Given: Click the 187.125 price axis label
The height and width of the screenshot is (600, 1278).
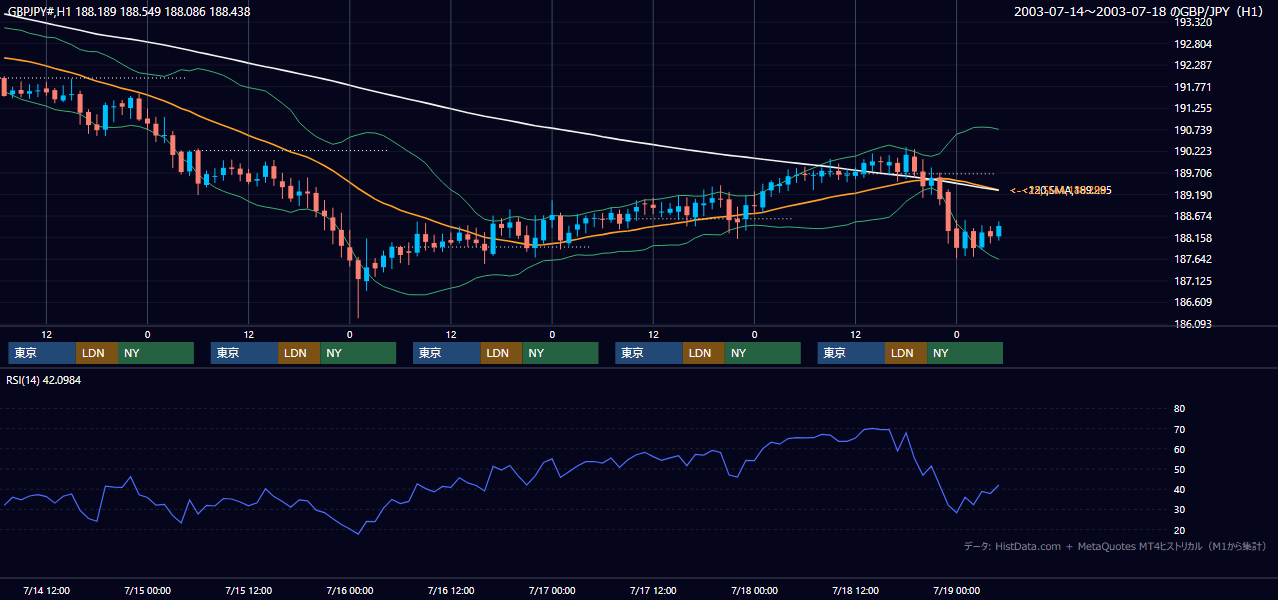Looking at the screenshot, I should click(x=1192, y=281).
